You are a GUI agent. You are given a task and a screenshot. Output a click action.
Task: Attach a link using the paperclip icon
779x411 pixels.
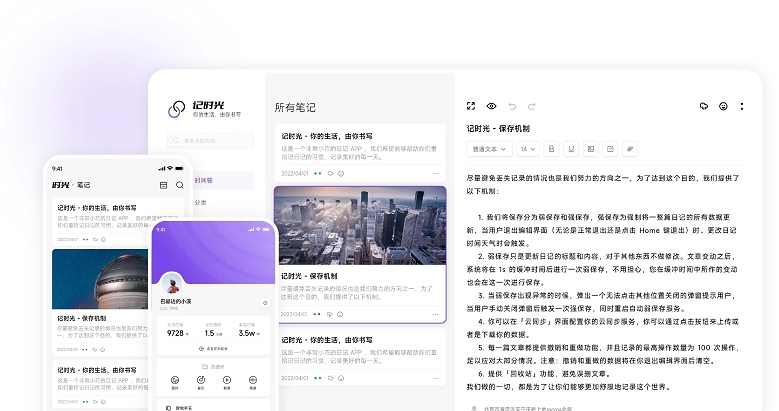(x=630, y=149)
